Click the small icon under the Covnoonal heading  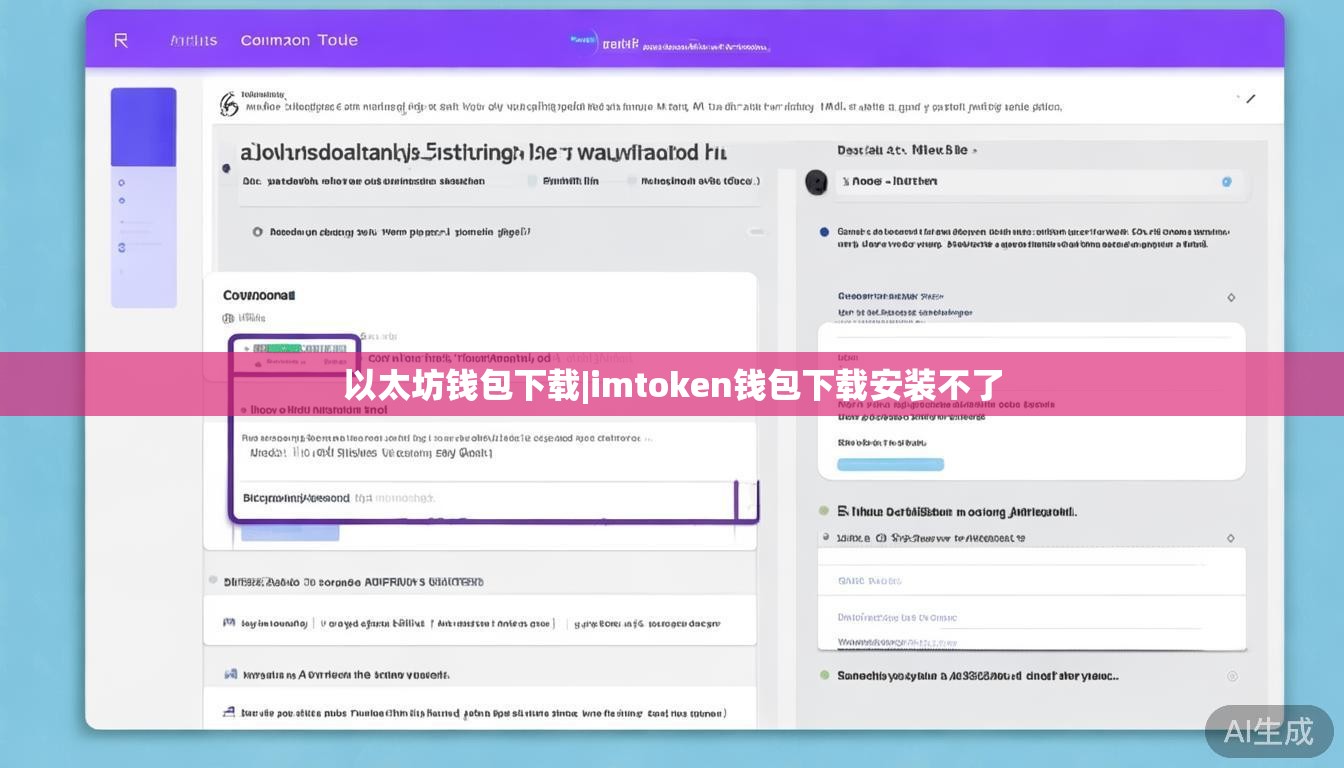point(228,318)
